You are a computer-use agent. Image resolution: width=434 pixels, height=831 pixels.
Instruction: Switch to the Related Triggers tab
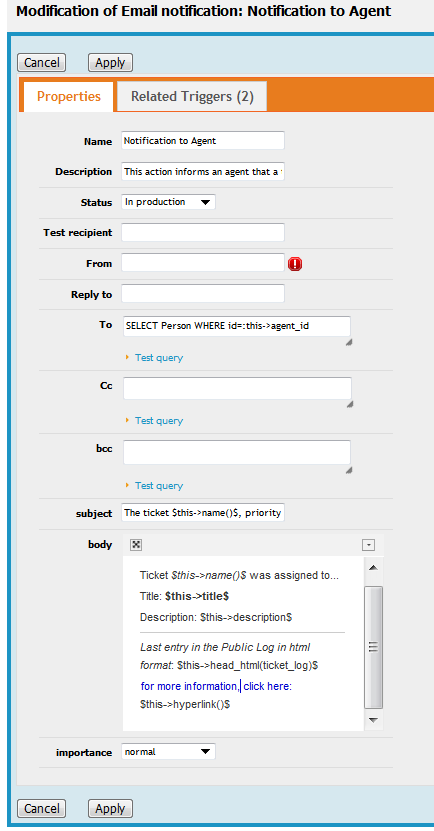click(x=192, y=96)
